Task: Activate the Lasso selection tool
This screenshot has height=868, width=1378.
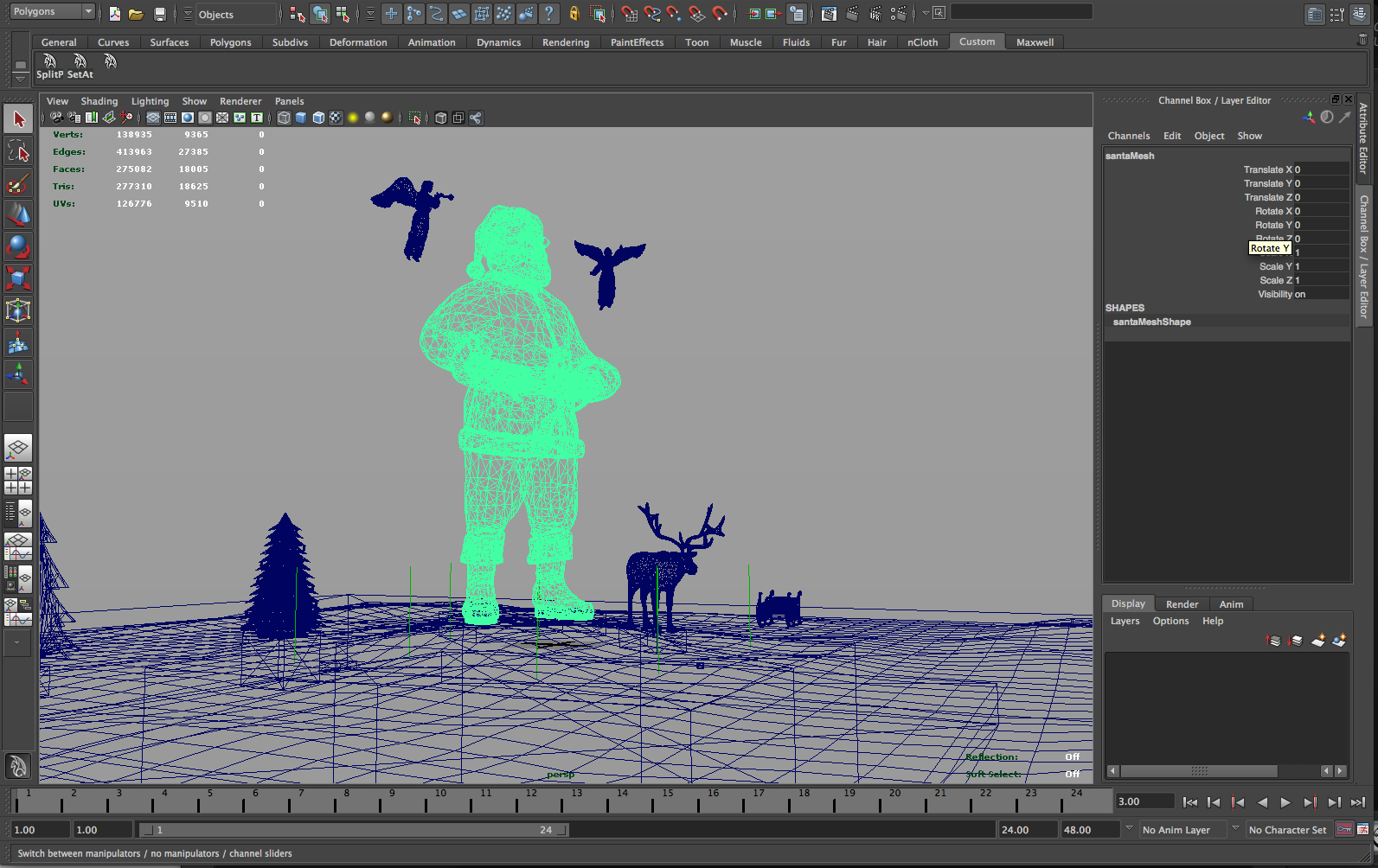Action: [18, 152]
